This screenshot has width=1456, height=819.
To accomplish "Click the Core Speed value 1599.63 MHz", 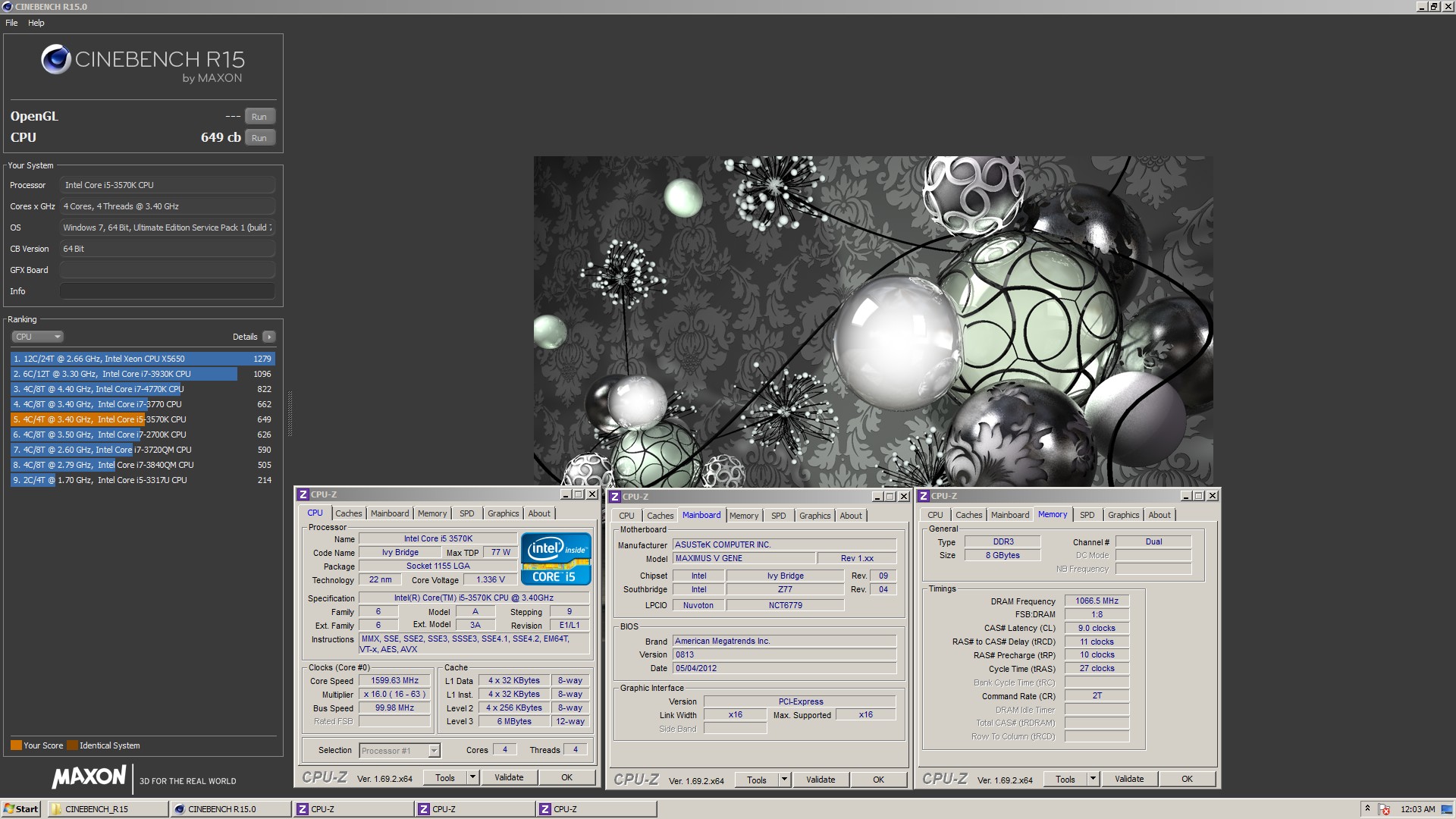I will pyautogui.click(x=395, y=681).
